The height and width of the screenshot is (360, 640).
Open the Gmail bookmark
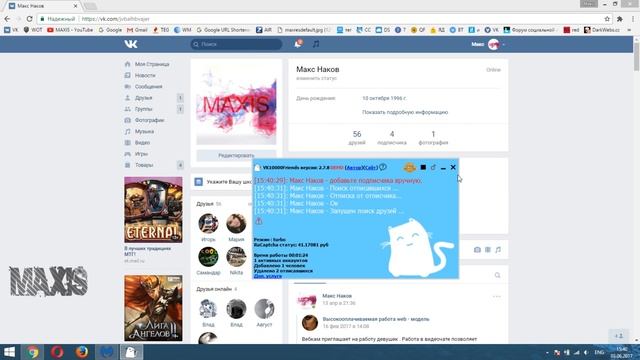click(137, 30)
